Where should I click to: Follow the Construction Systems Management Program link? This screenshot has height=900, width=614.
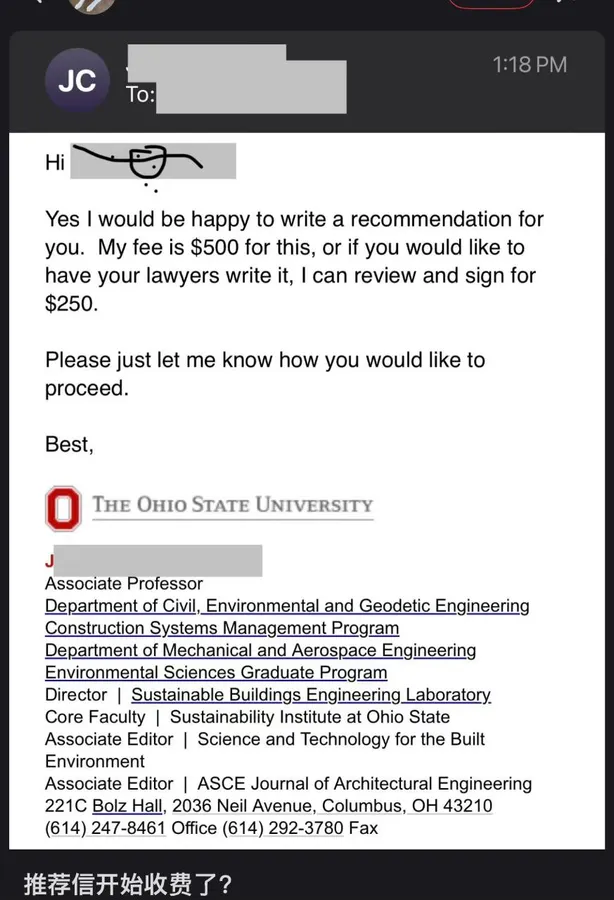[x=222, y=628]
